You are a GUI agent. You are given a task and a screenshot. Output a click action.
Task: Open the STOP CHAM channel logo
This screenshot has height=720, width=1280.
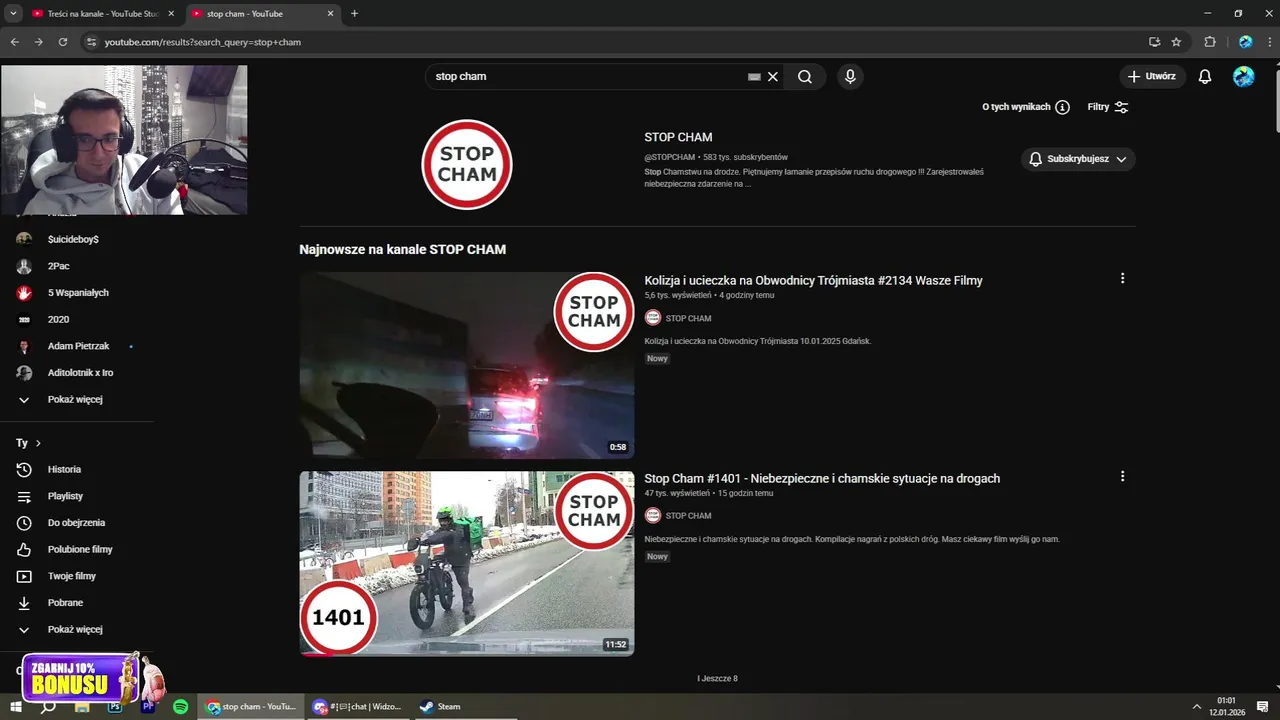[x=467, y=165]
